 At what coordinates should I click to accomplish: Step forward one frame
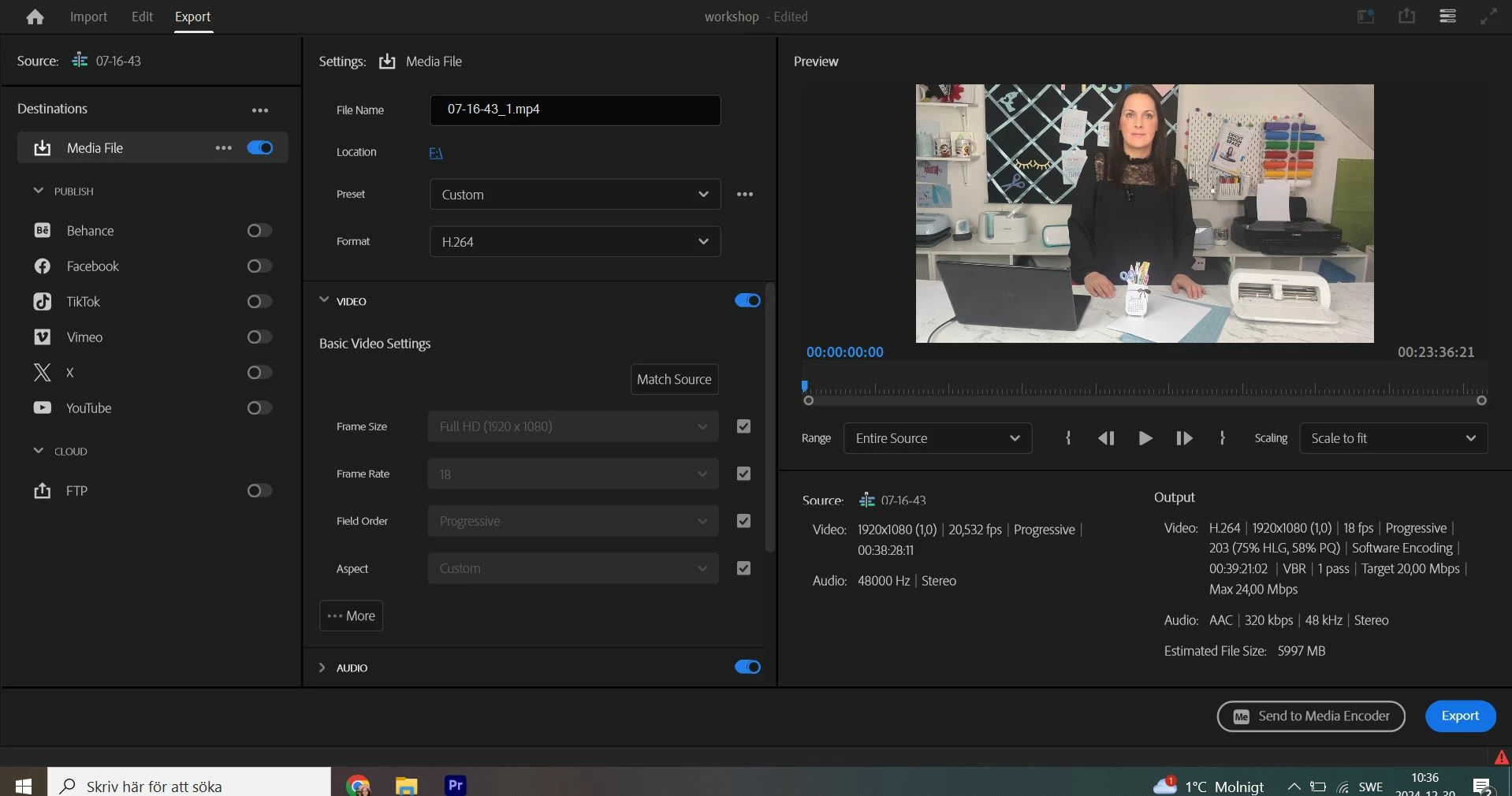point(1184,438)
